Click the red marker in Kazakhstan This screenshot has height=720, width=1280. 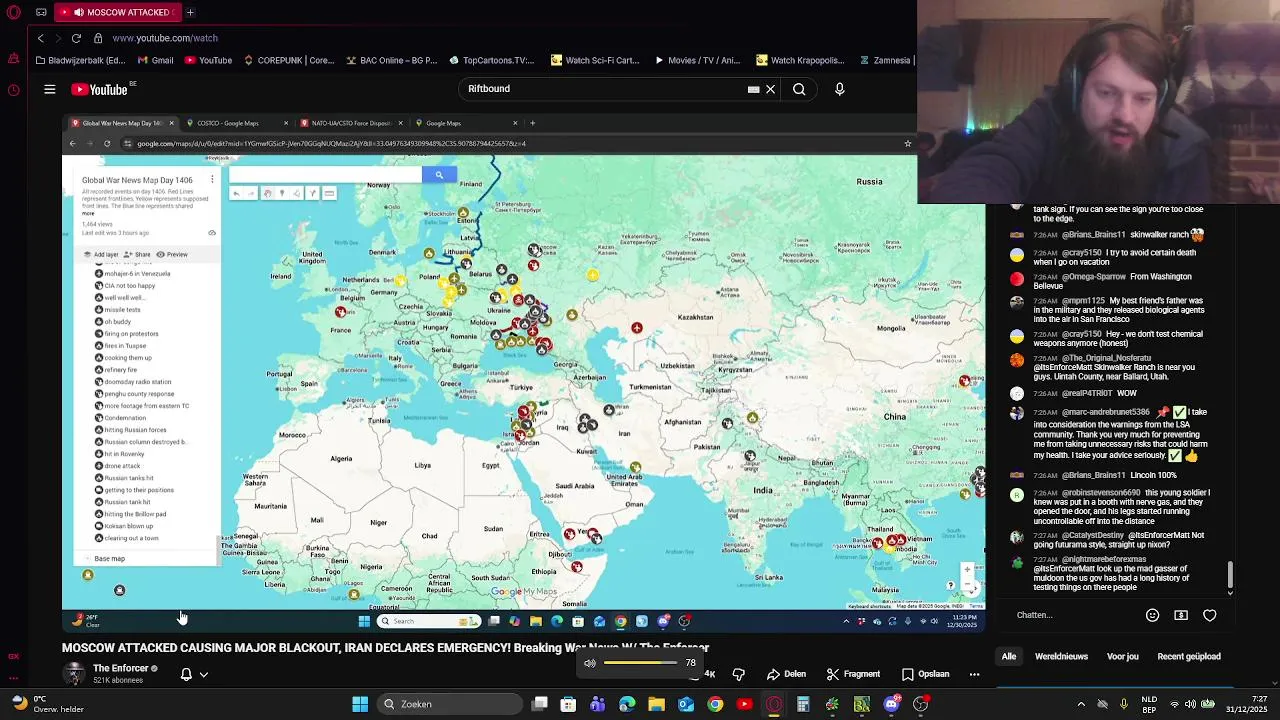click(x=636, y=328)
